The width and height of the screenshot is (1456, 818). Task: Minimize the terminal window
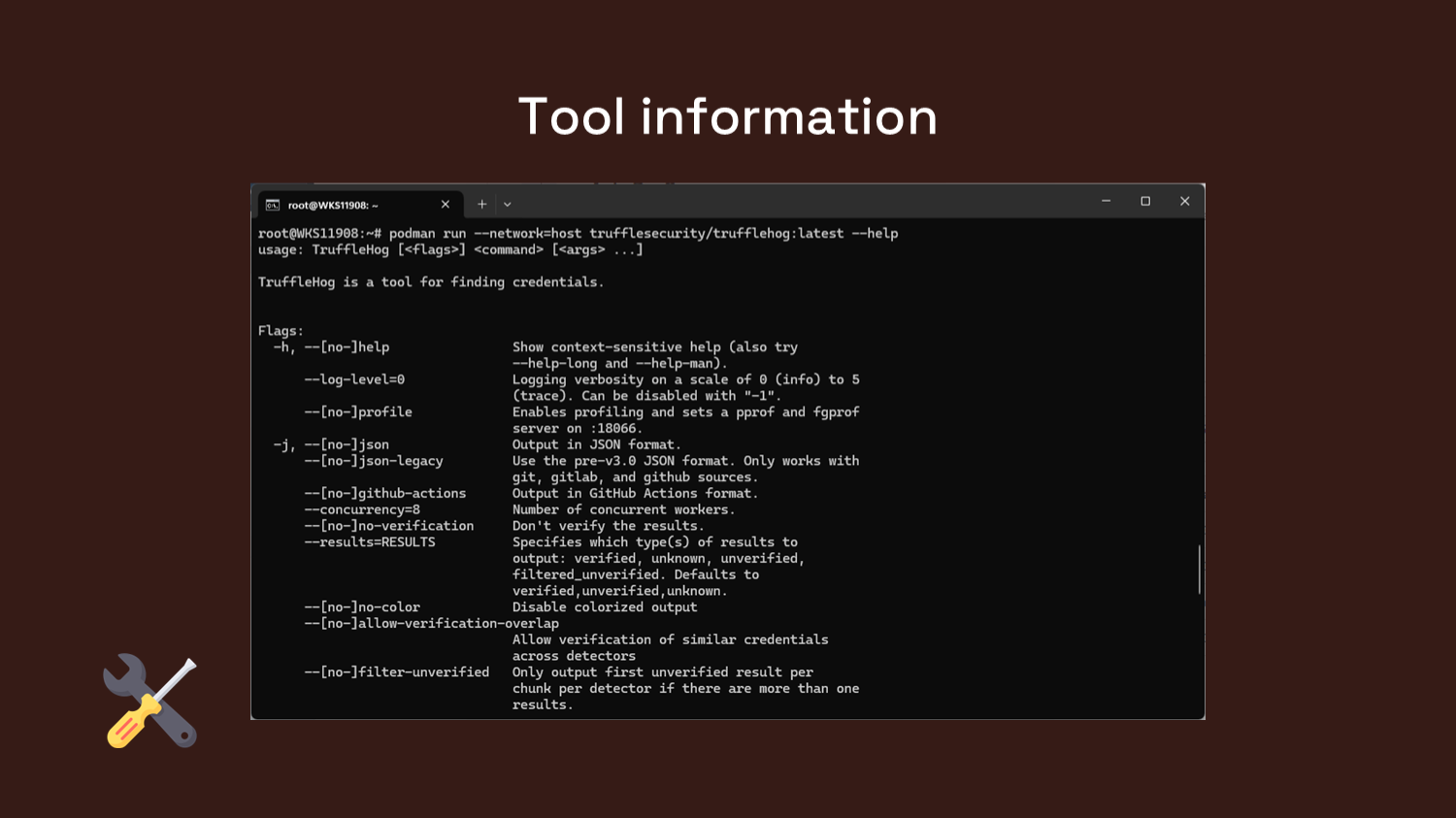(1106, 201)
